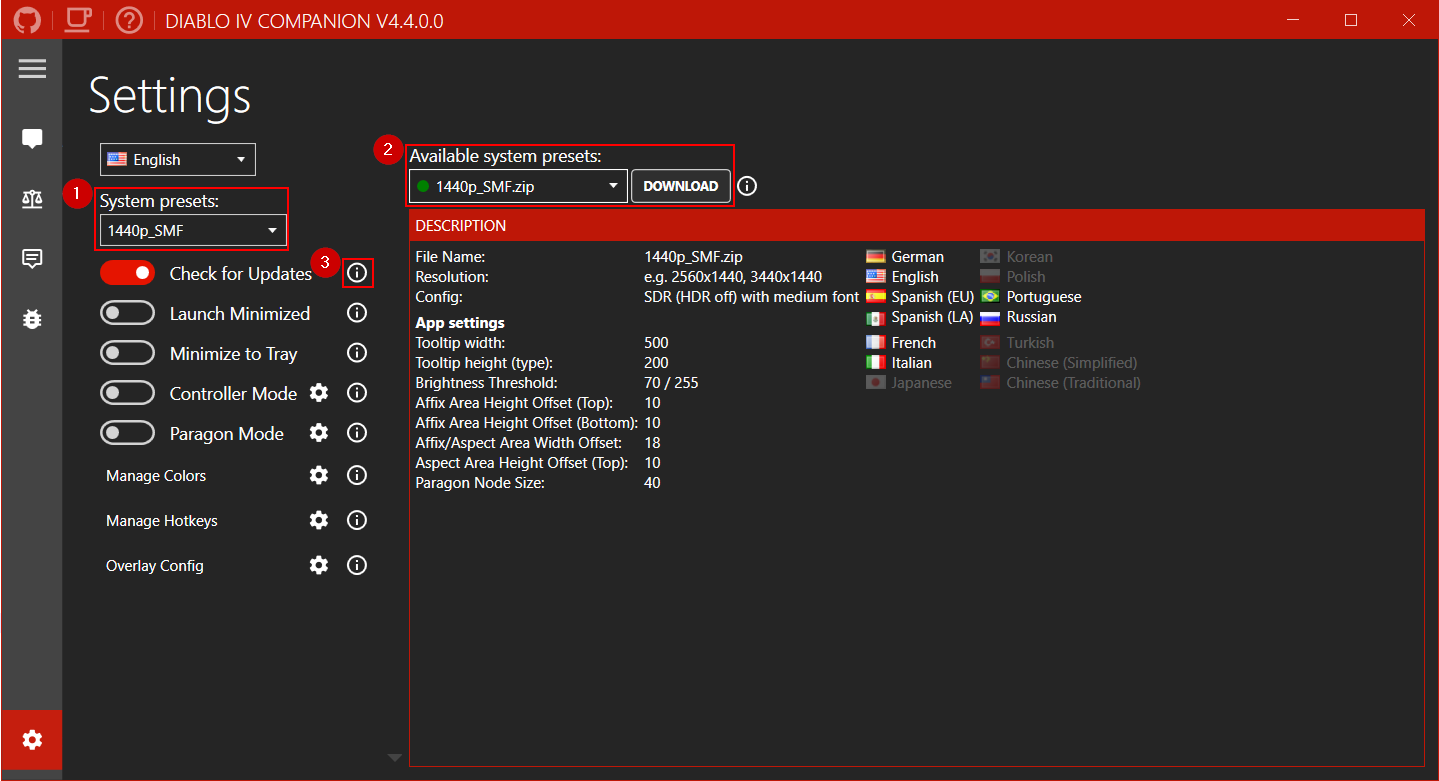Open the message lines sidebar page
The image size is (1439, 781).
point(32,259)
